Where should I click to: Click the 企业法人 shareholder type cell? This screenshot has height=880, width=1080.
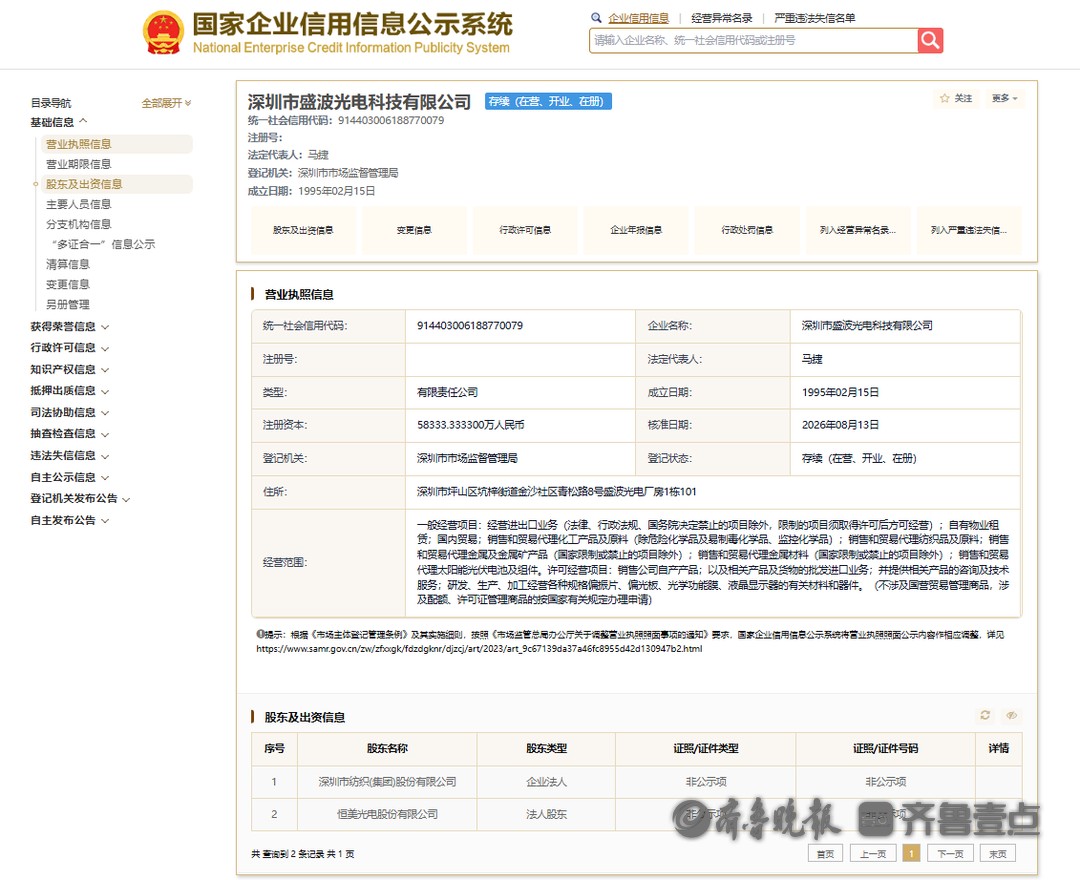click(x=546, y=782)
